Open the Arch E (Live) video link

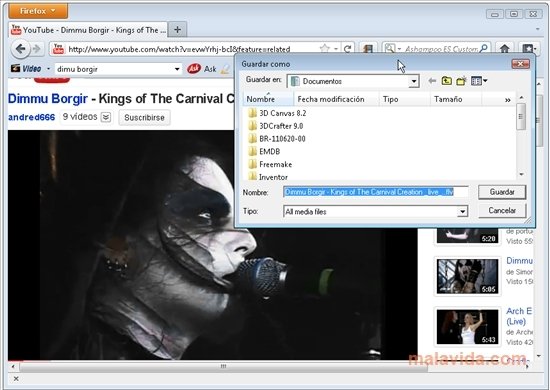click(519, 316)
